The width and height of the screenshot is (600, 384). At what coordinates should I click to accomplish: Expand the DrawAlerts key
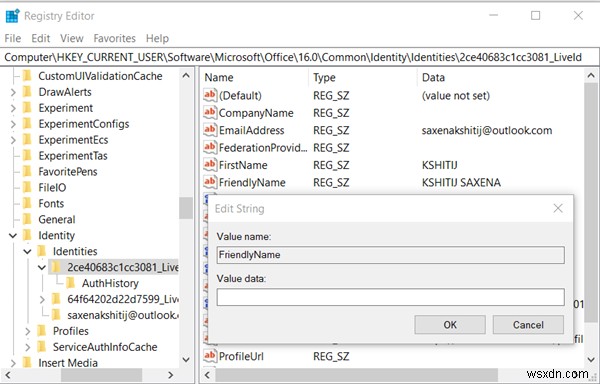[x=13, y=92]
